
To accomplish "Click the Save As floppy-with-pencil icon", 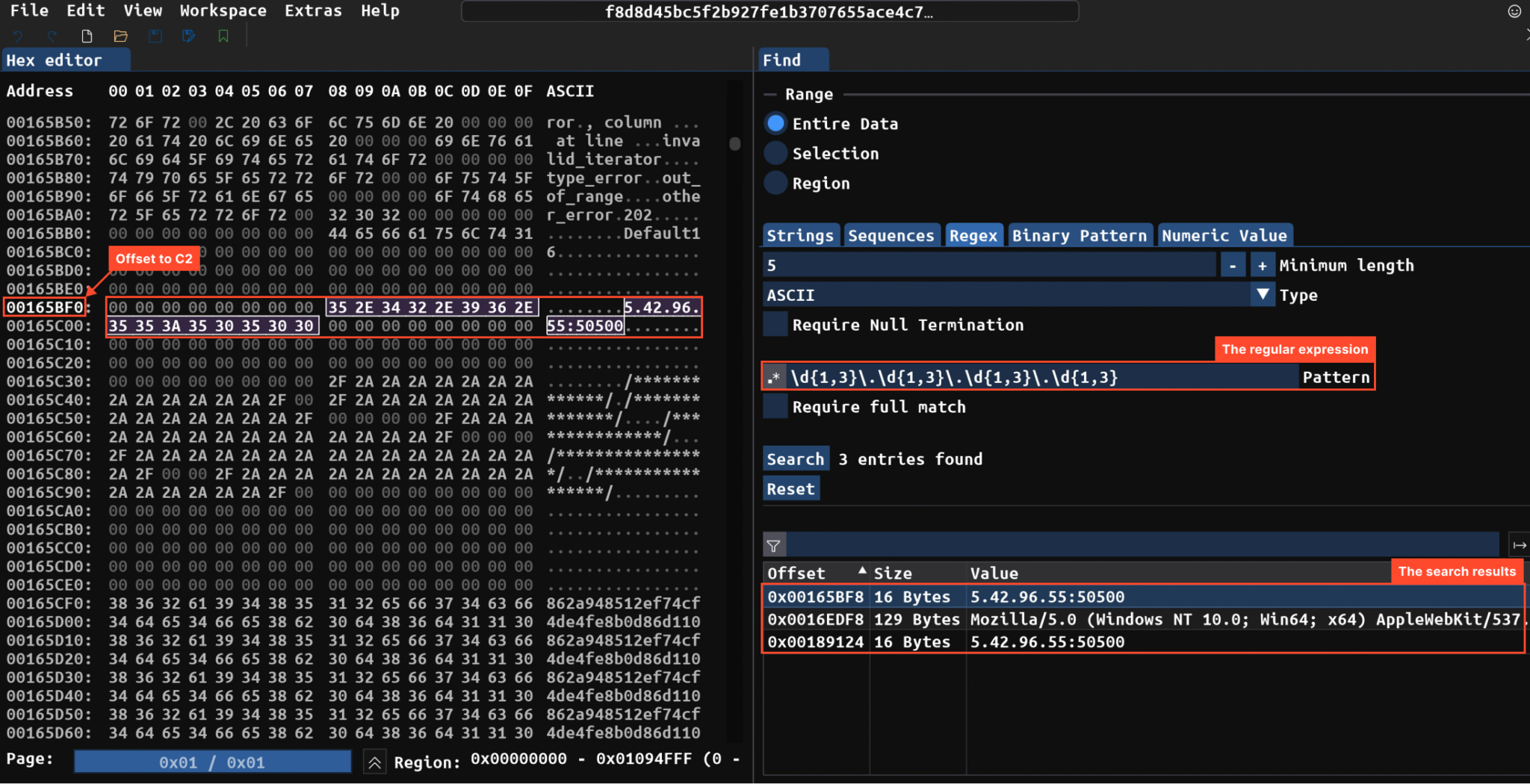I will point(188,36).
